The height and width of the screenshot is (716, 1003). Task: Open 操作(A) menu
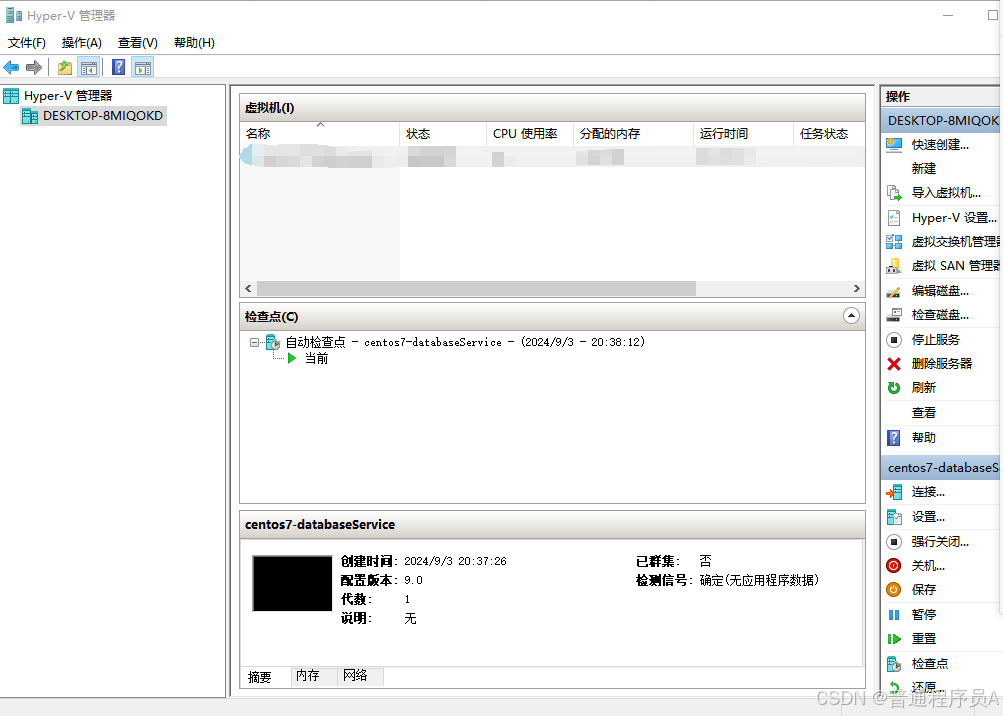click(x=81, y=43)
